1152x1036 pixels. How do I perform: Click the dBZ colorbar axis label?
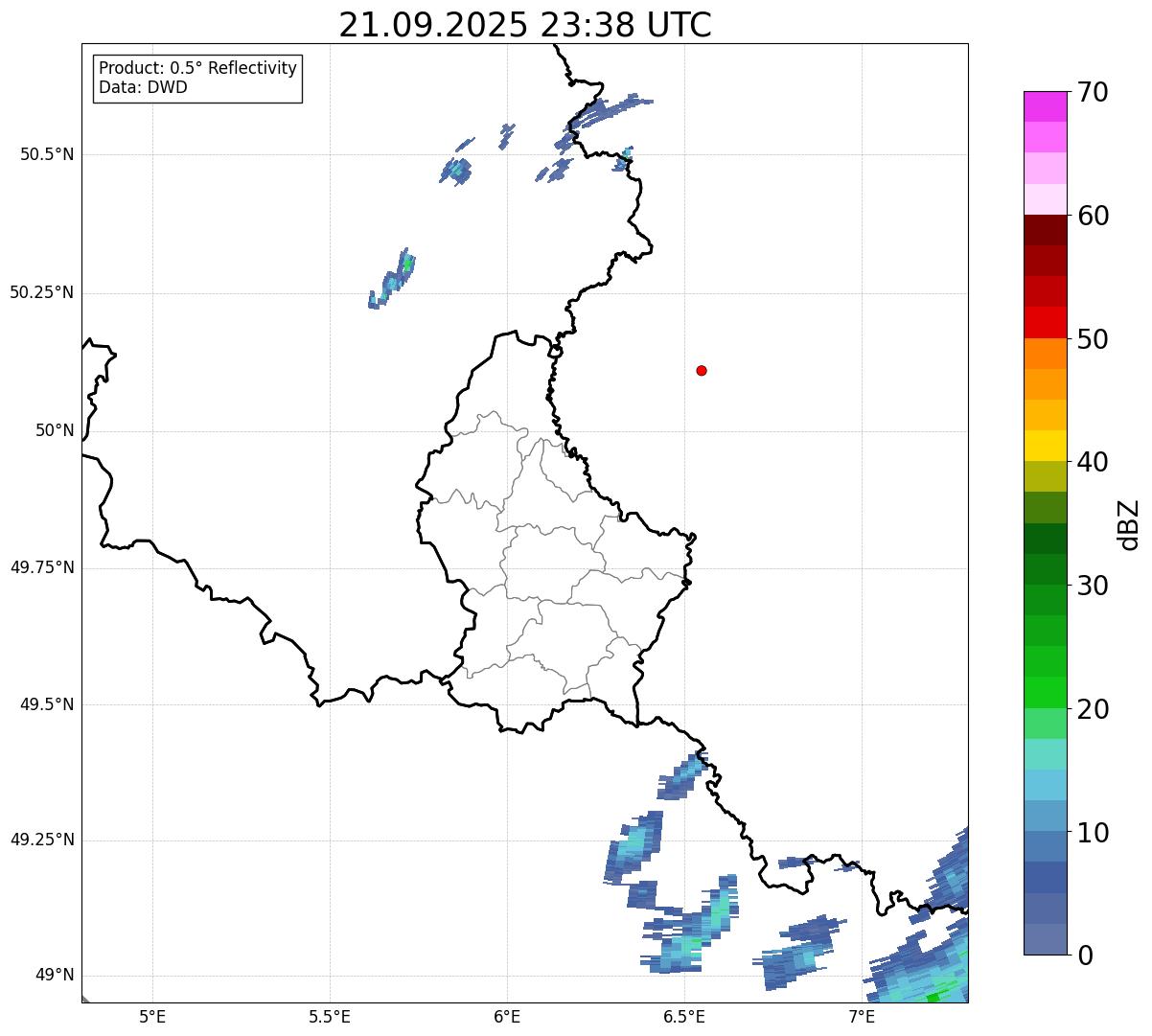(1130, 524)
